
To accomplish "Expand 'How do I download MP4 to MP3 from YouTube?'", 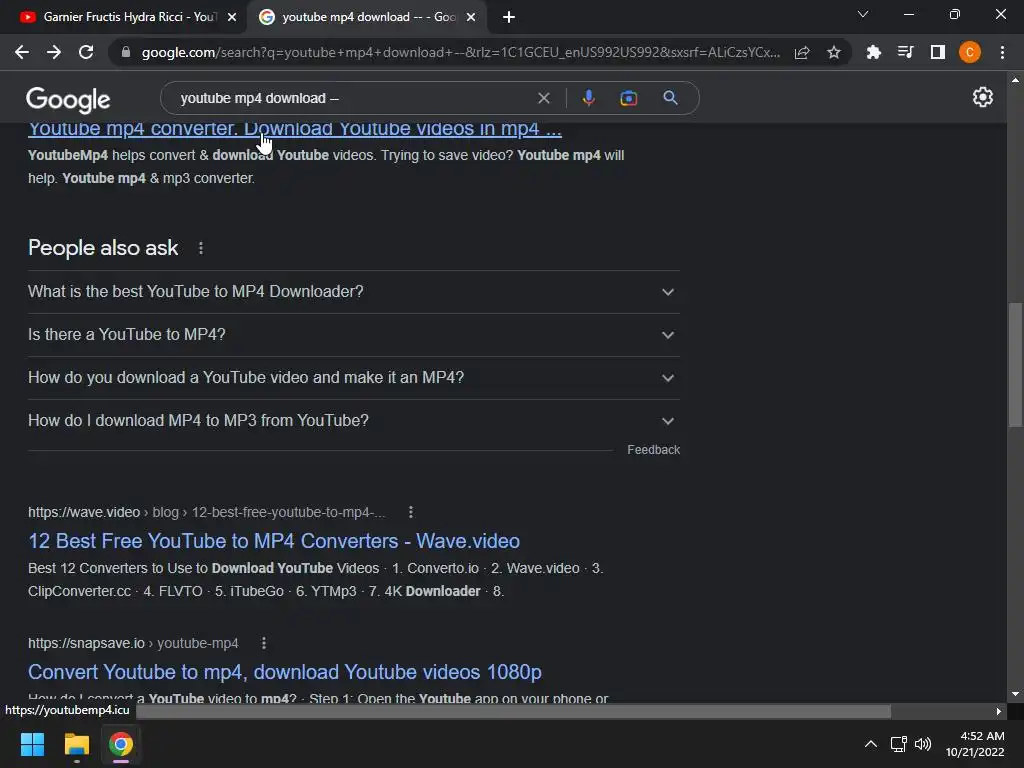I will (x=353, y=421).
